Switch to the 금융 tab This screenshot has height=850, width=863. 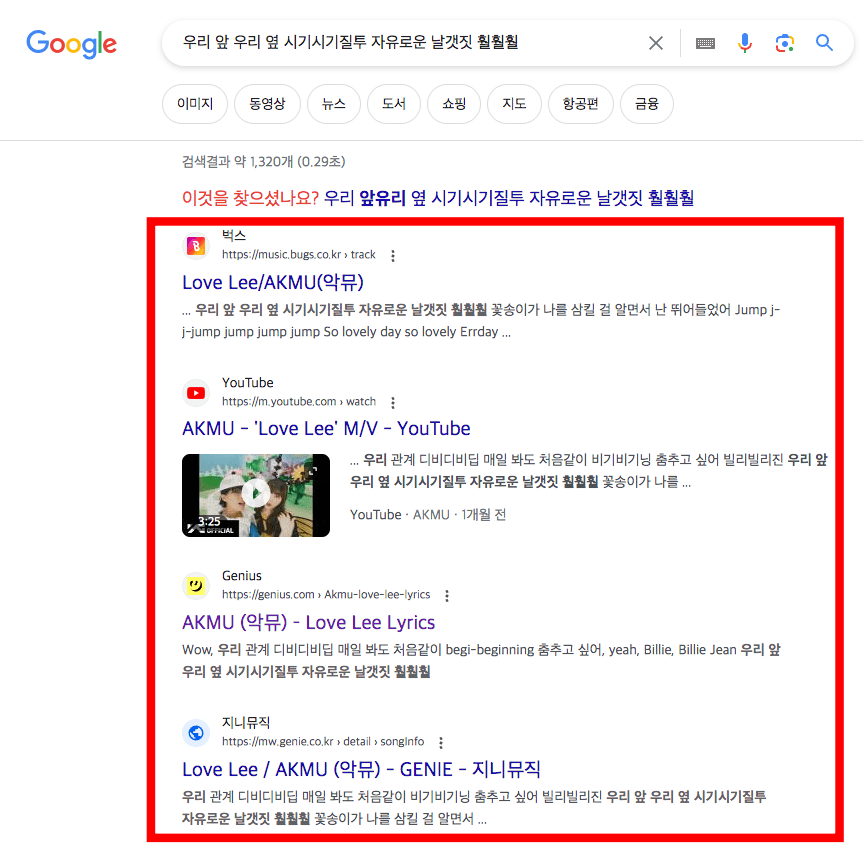click(647, 104)
